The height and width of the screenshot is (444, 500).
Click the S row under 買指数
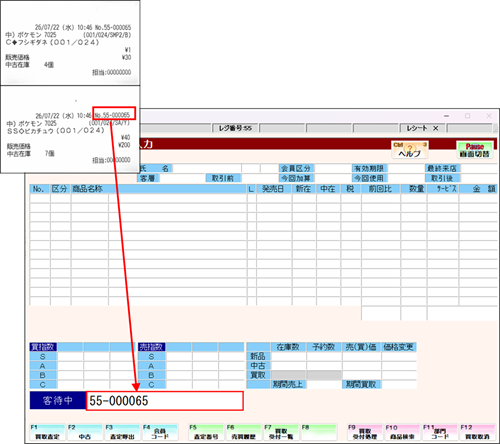point(43,357)
